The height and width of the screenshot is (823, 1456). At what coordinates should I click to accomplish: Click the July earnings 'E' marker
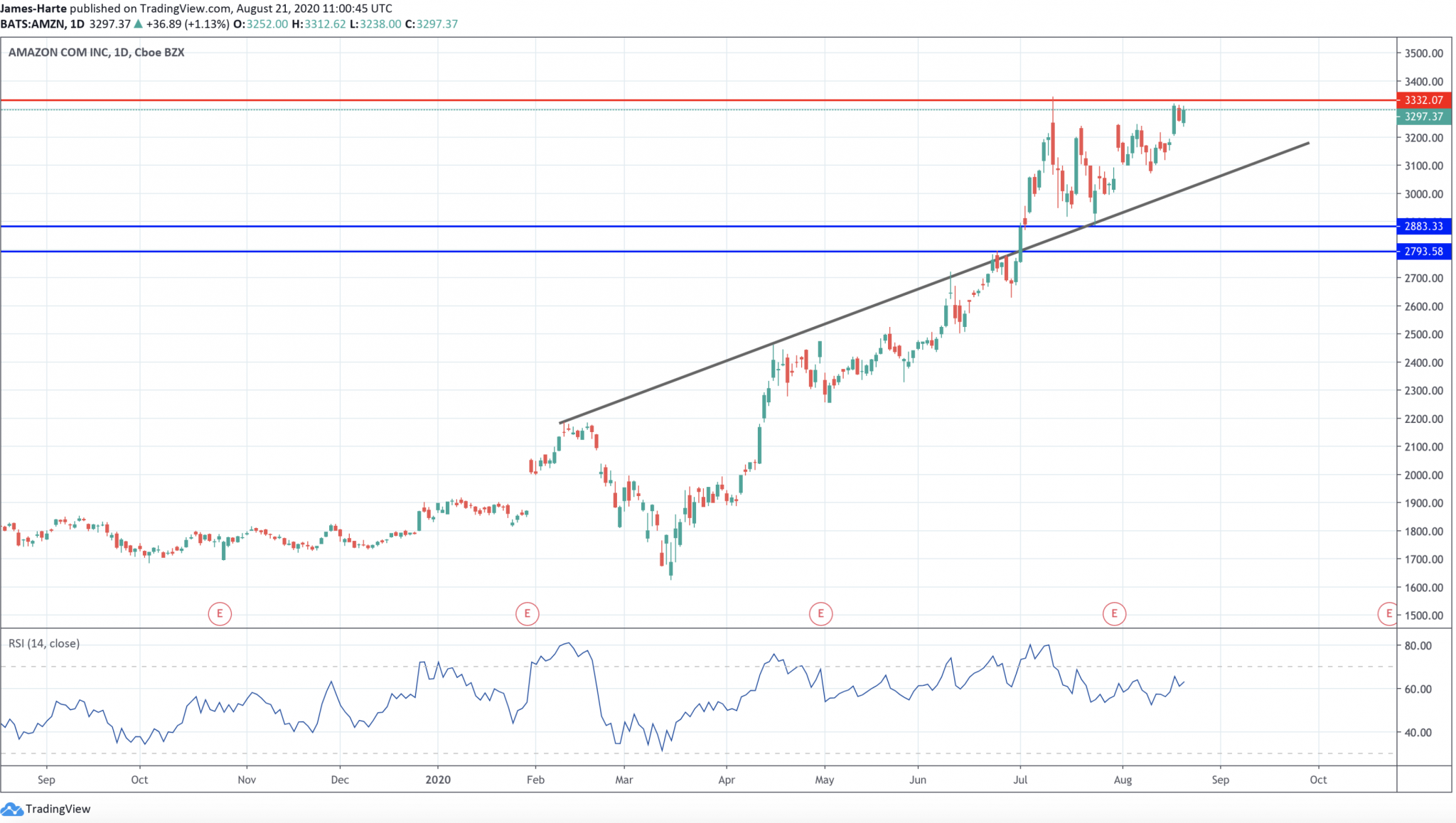(1114, 613)
